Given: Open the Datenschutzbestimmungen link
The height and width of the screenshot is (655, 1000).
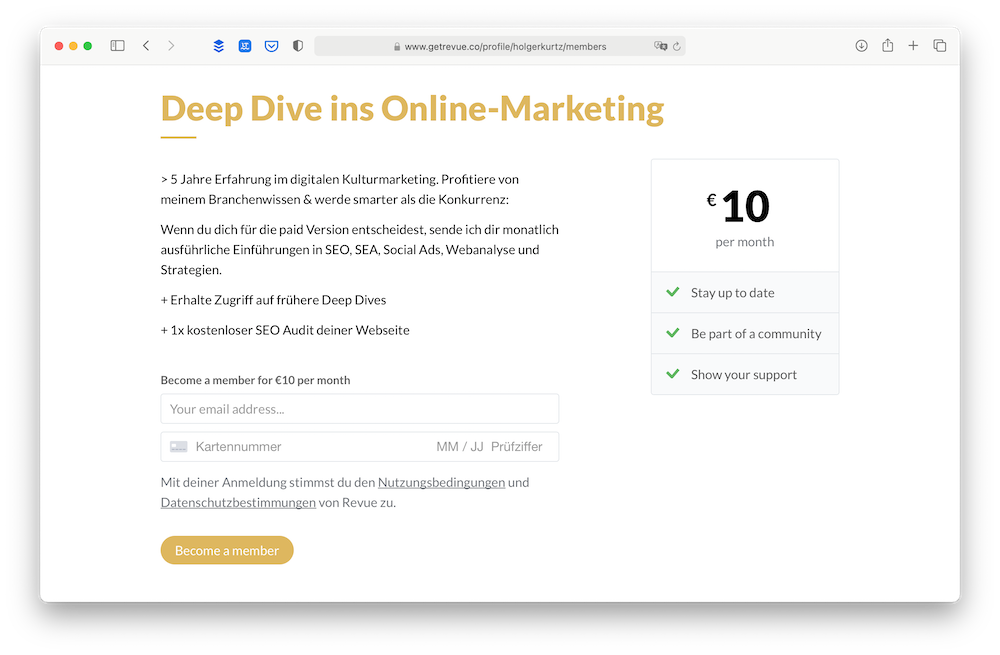Looking at the screenshot, I should coord(238,503).
